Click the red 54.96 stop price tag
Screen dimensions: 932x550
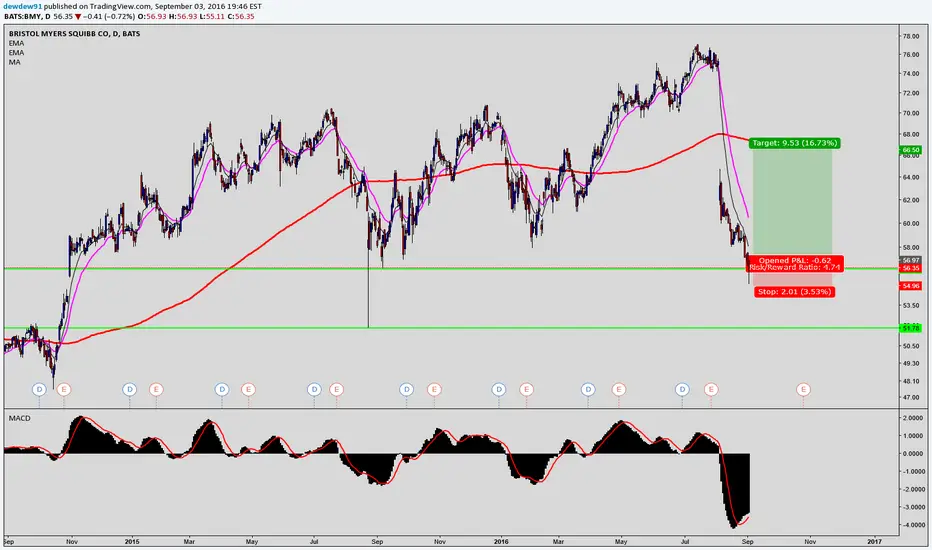pos(911,286)
